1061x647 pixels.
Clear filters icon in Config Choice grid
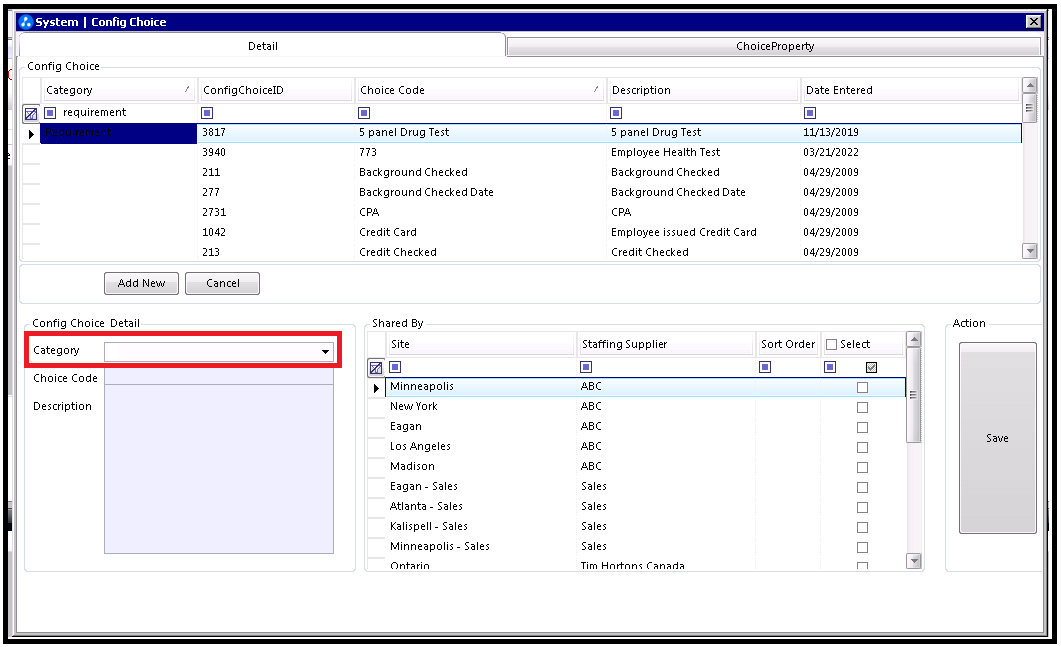(x=31, y=114)
